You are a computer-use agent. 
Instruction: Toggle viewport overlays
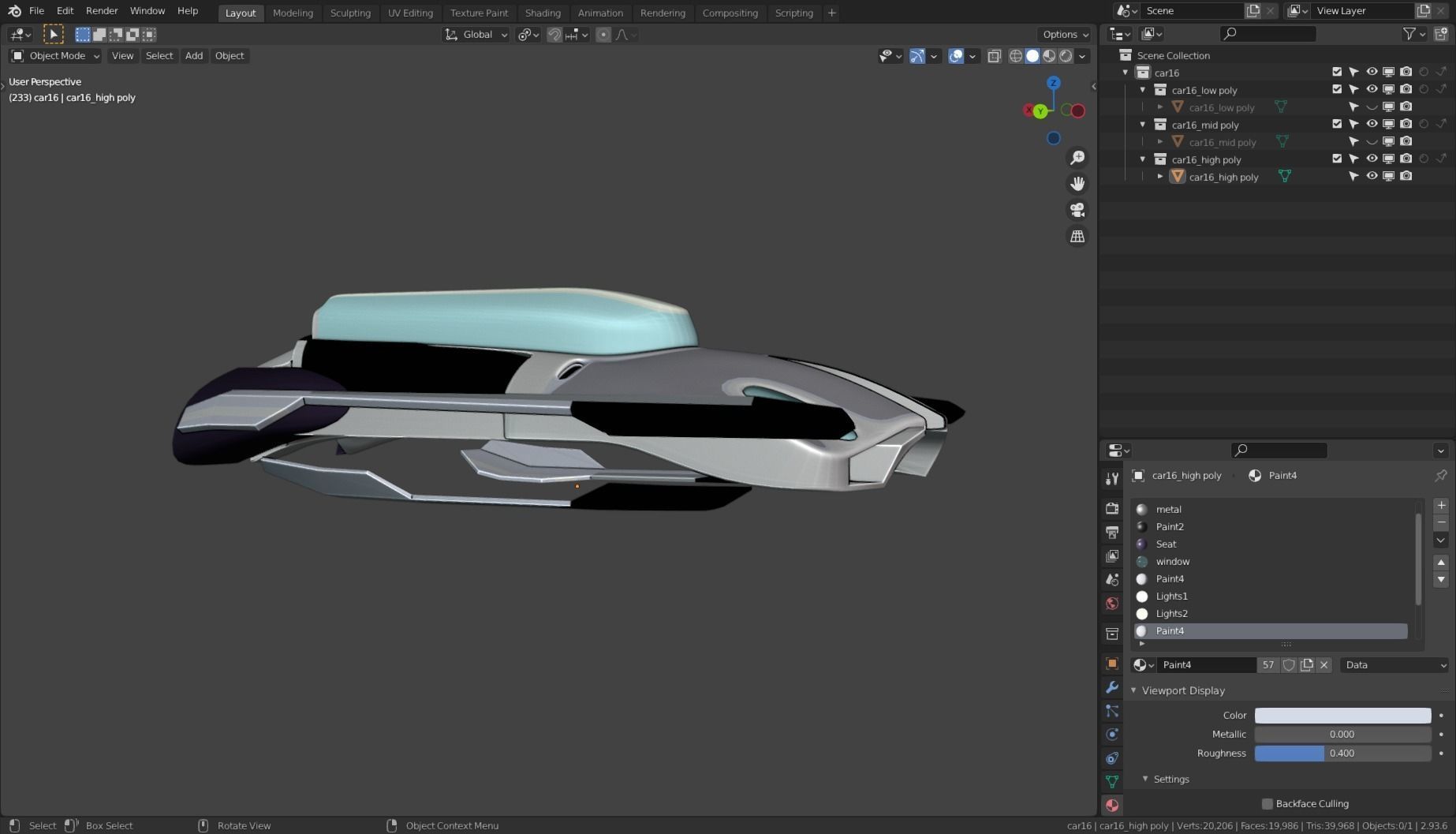956,56
